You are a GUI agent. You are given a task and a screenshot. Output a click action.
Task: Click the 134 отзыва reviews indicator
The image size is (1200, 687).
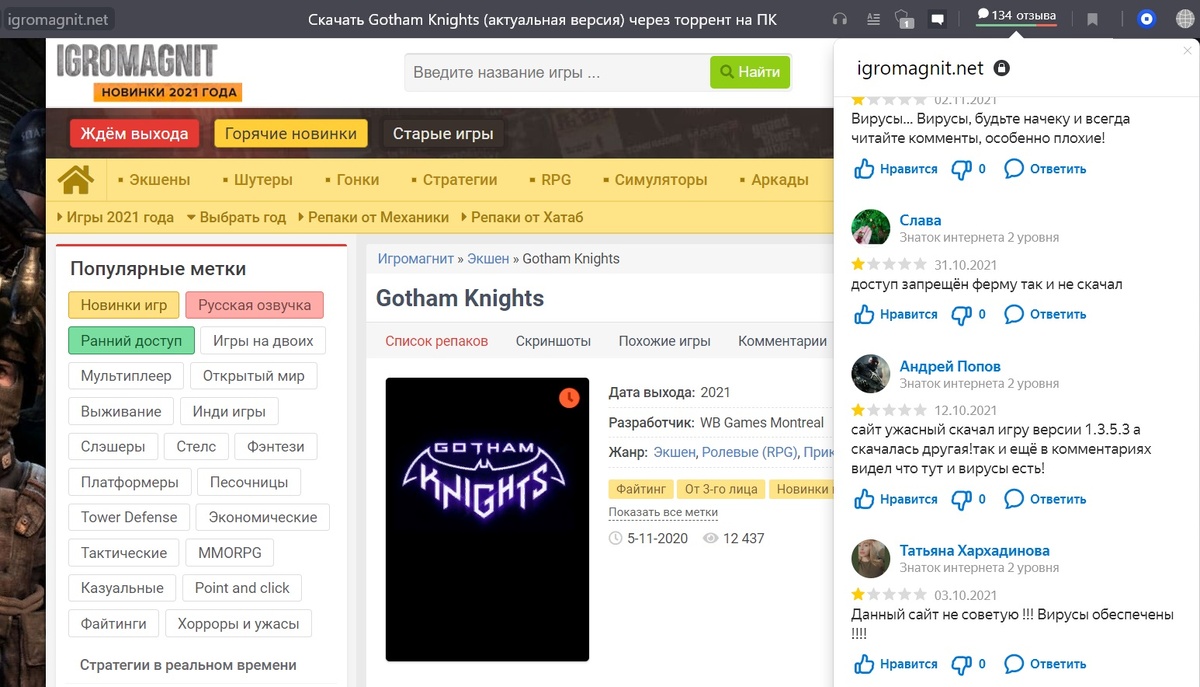coord(1016,16)
